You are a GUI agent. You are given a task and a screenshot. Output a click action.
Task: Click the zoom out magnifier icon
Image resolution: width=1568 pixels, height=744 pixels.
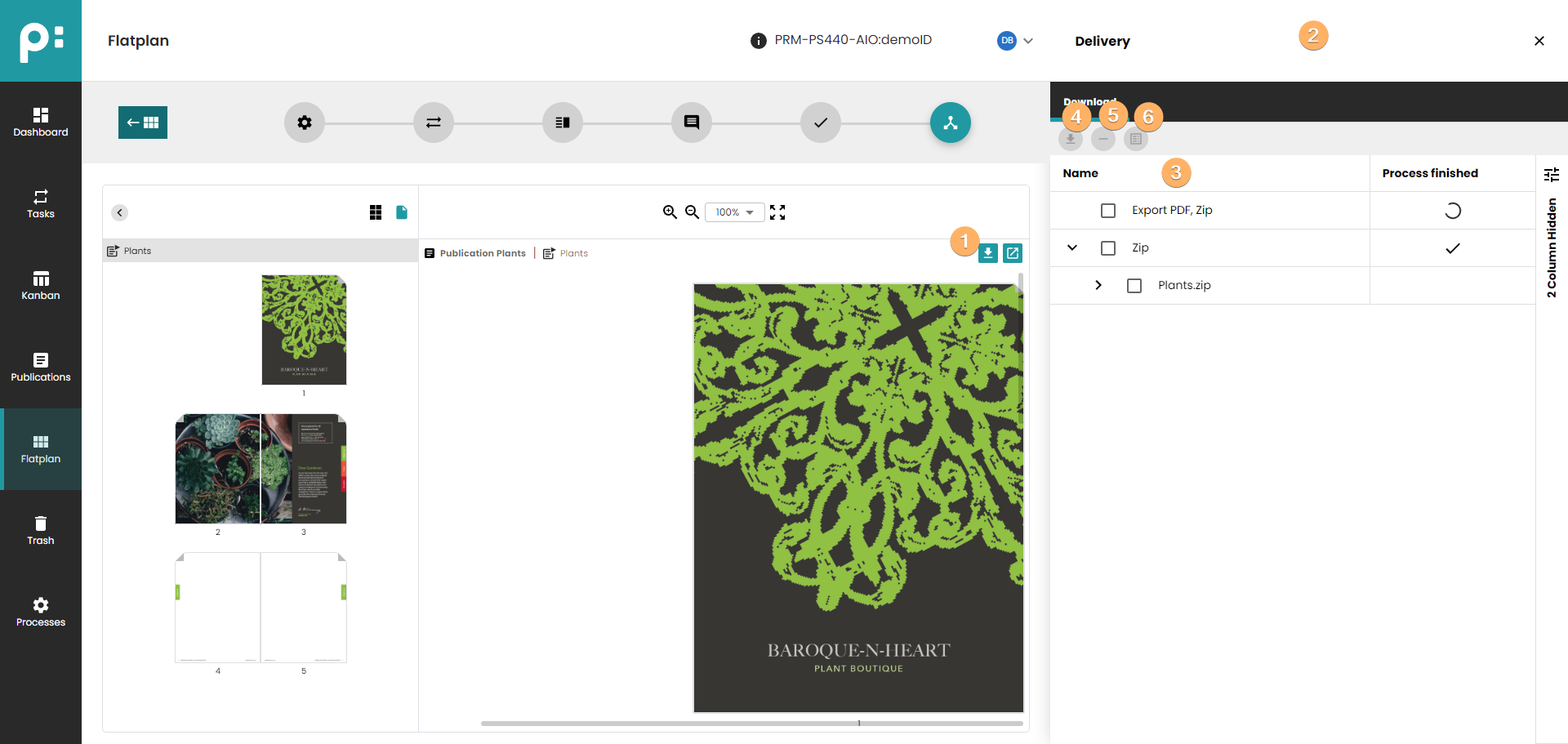[x=692, y=212]
